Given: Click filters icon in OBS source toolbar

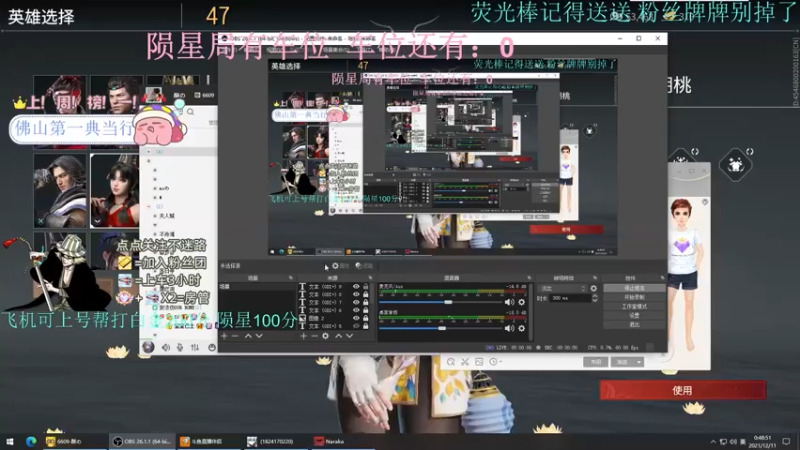Looking at the screenshot, I should [359, 266].
